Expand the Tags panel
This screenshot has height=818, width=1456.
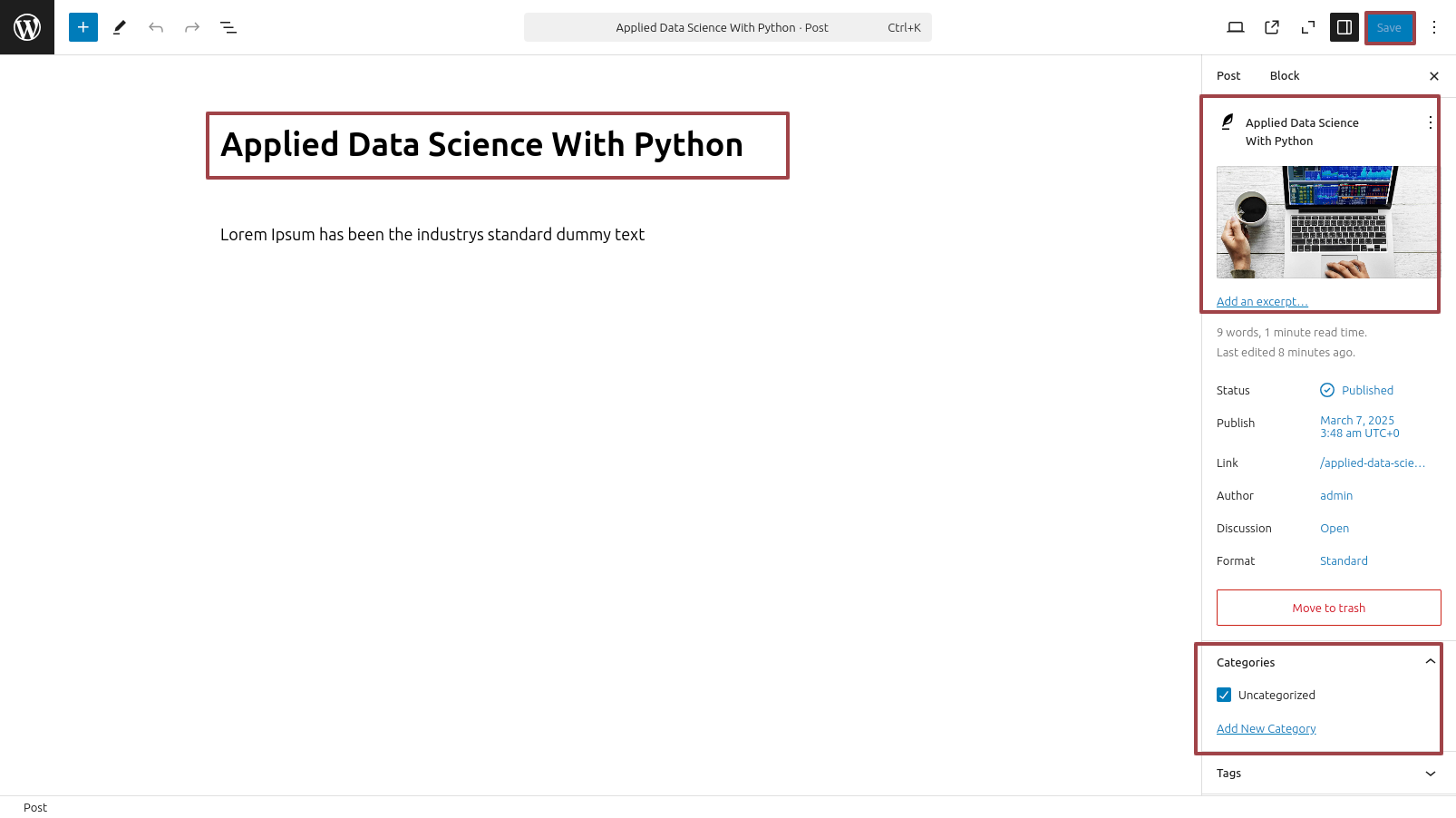(1328, 774)
